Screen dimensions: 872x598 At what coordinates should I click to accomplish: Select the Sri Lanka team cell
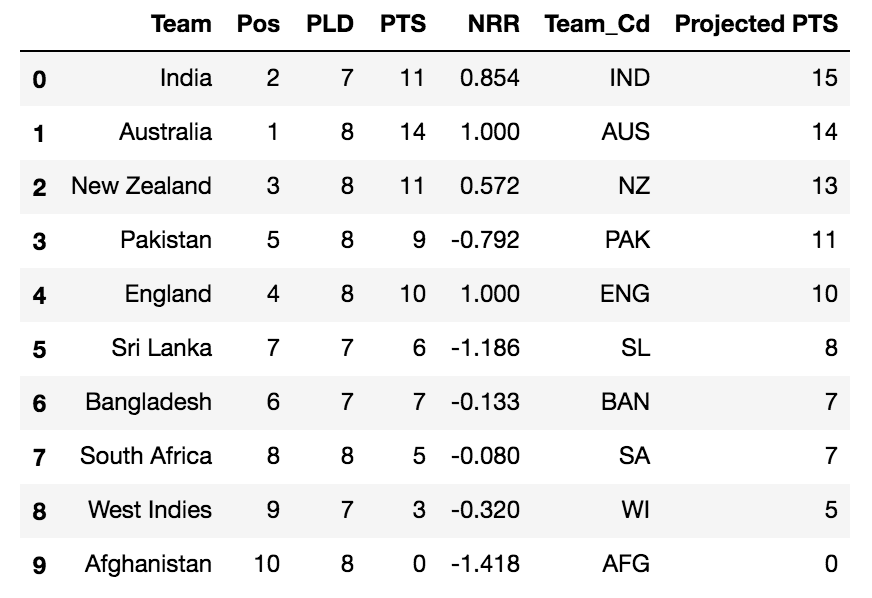pos(161,348)
